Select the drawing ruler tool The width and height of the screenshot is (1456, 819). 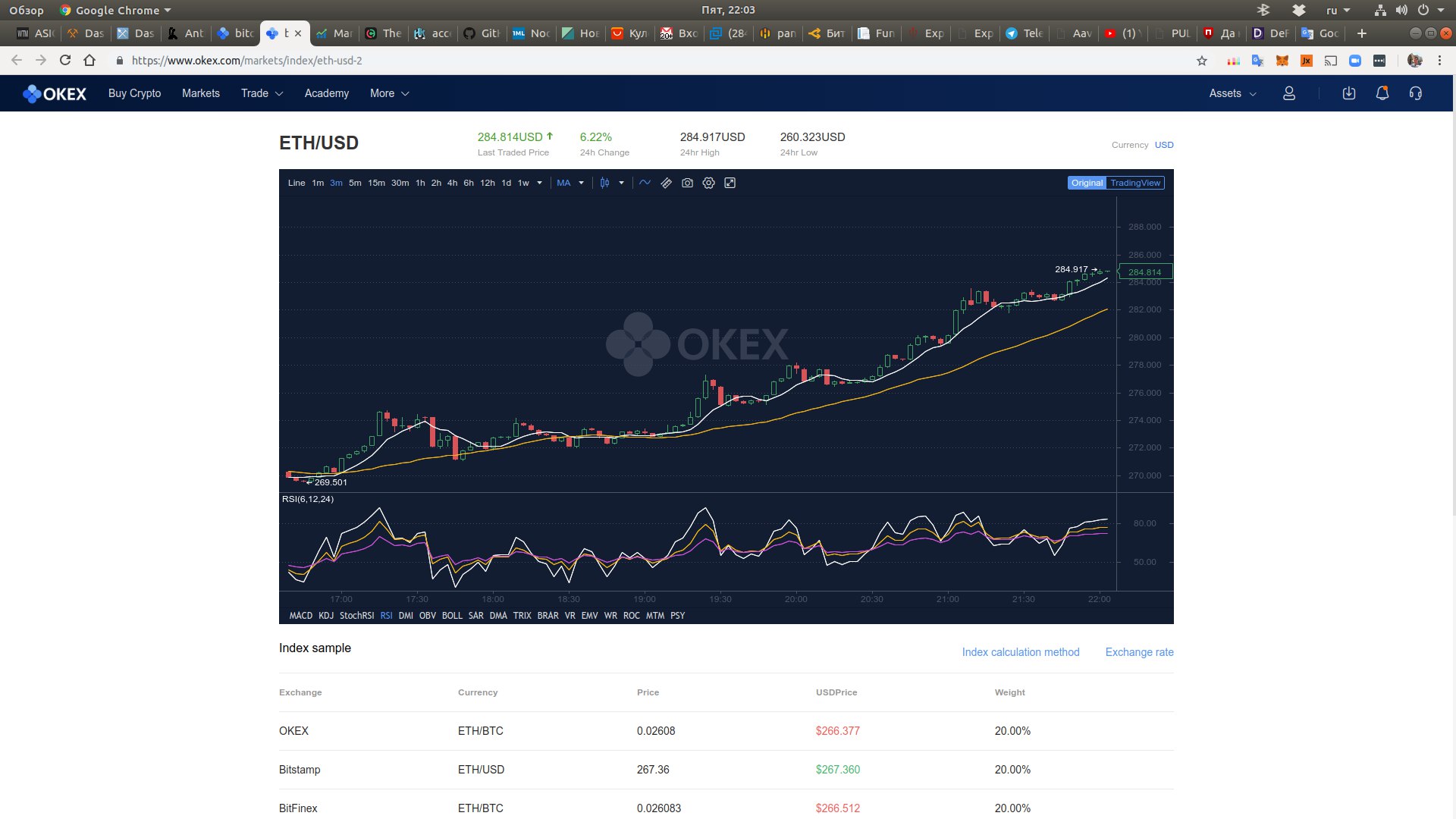667,183
